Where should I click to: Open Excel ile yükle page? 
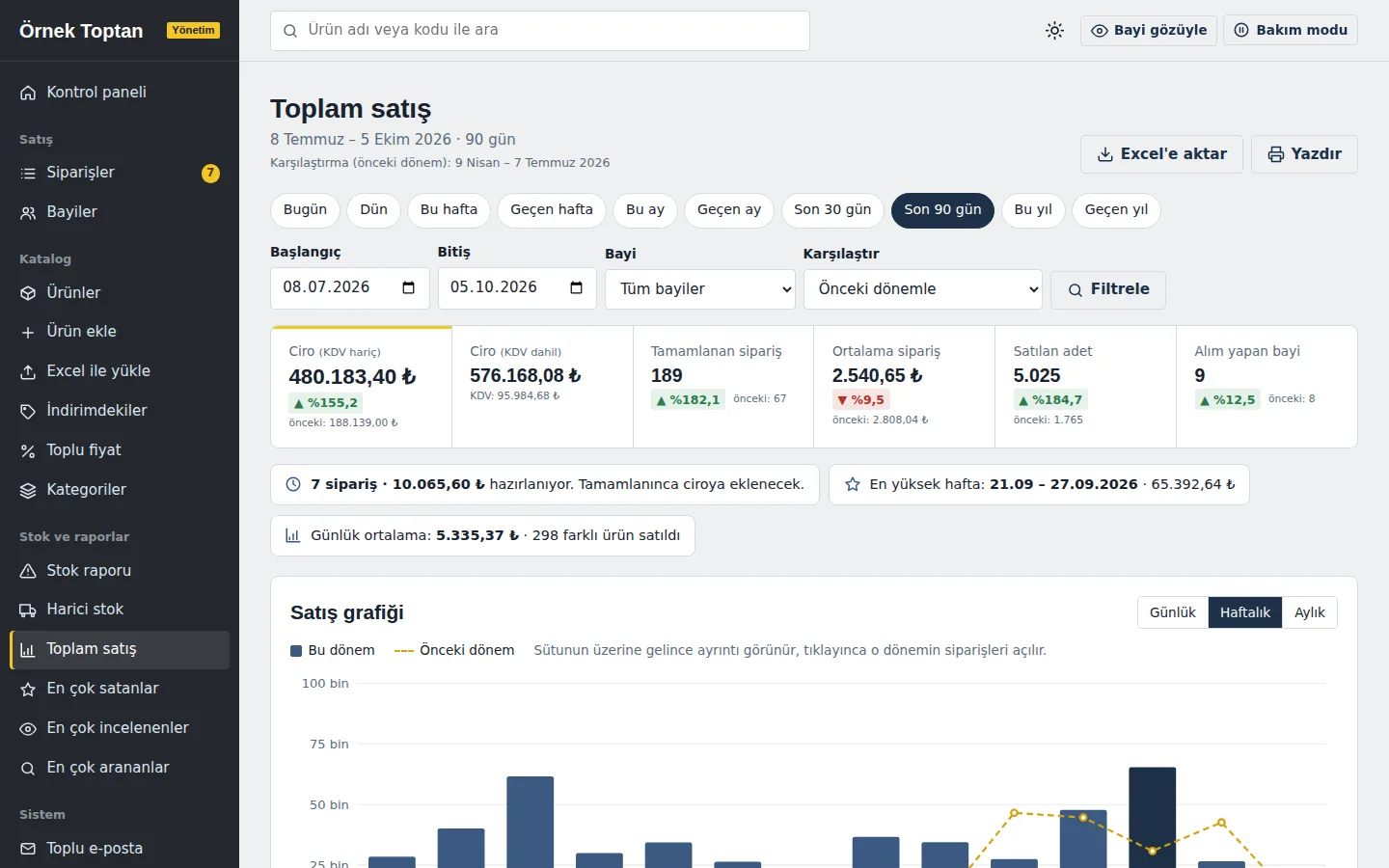pos(120,371)
